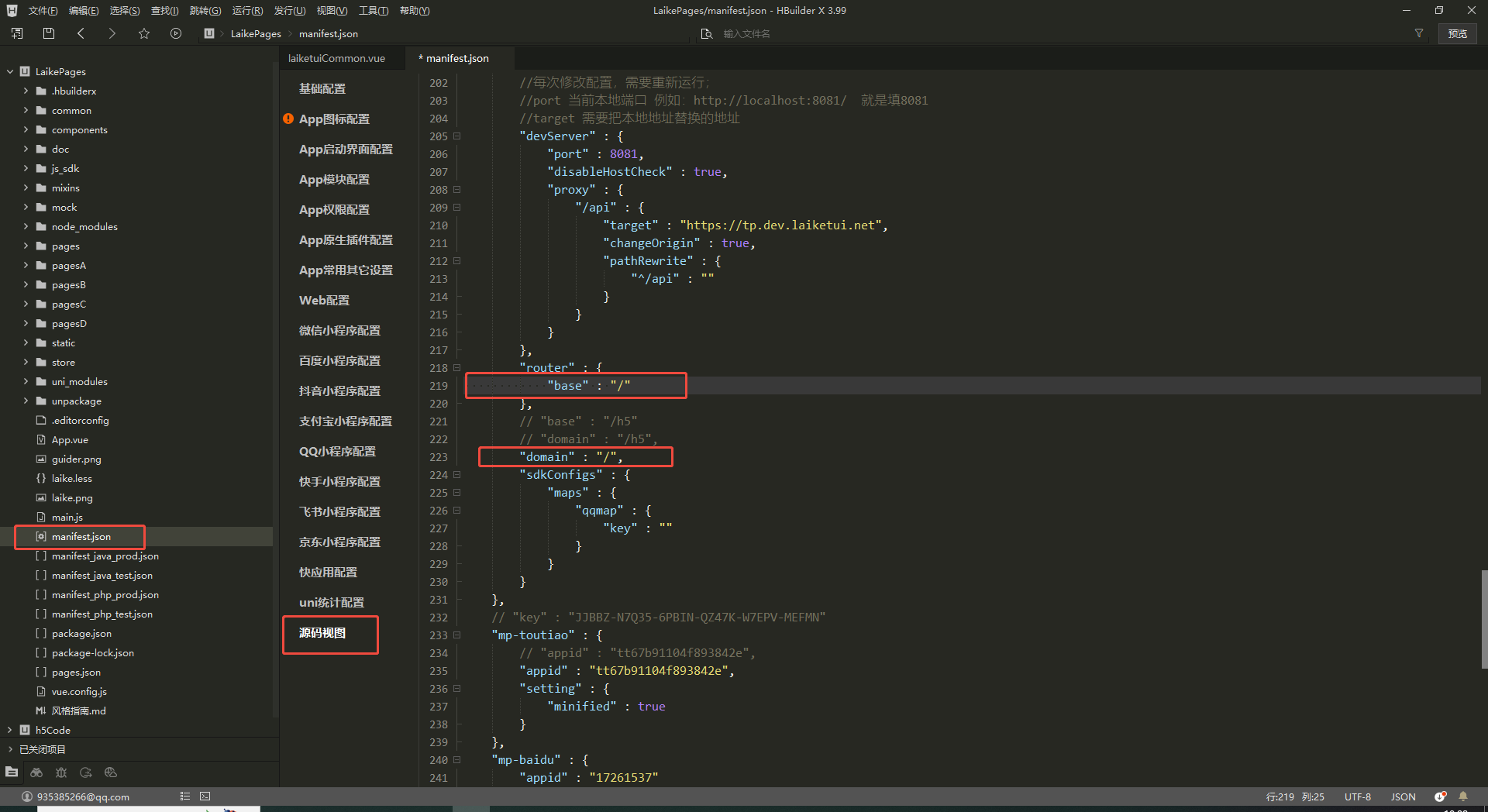Click the notification bell icon
Viewport: 1488px width, 812px height.
pyautogui.click(x=1463, y=797)
